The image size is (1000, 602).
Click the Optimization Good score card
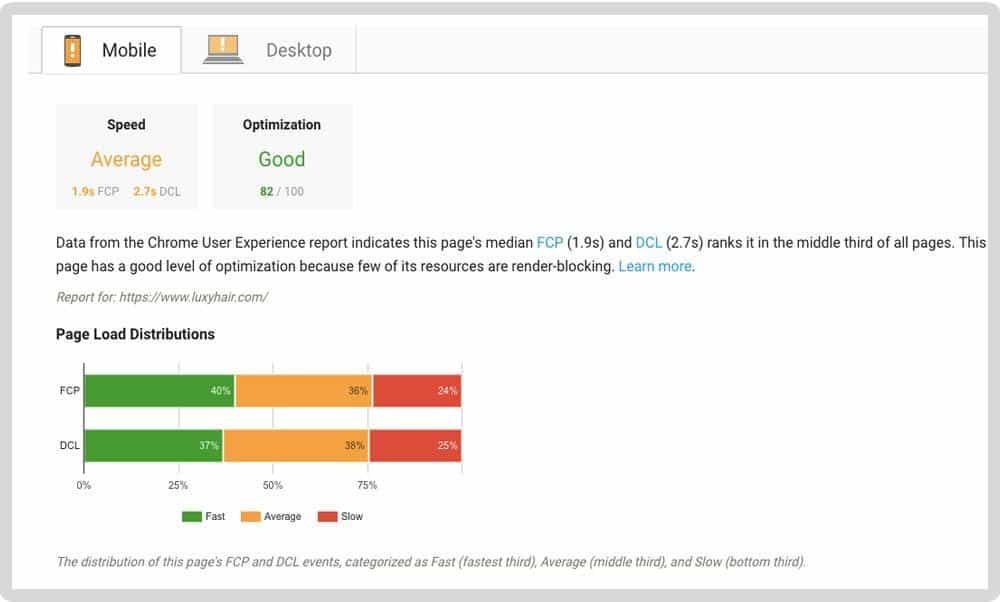point(282,157)
